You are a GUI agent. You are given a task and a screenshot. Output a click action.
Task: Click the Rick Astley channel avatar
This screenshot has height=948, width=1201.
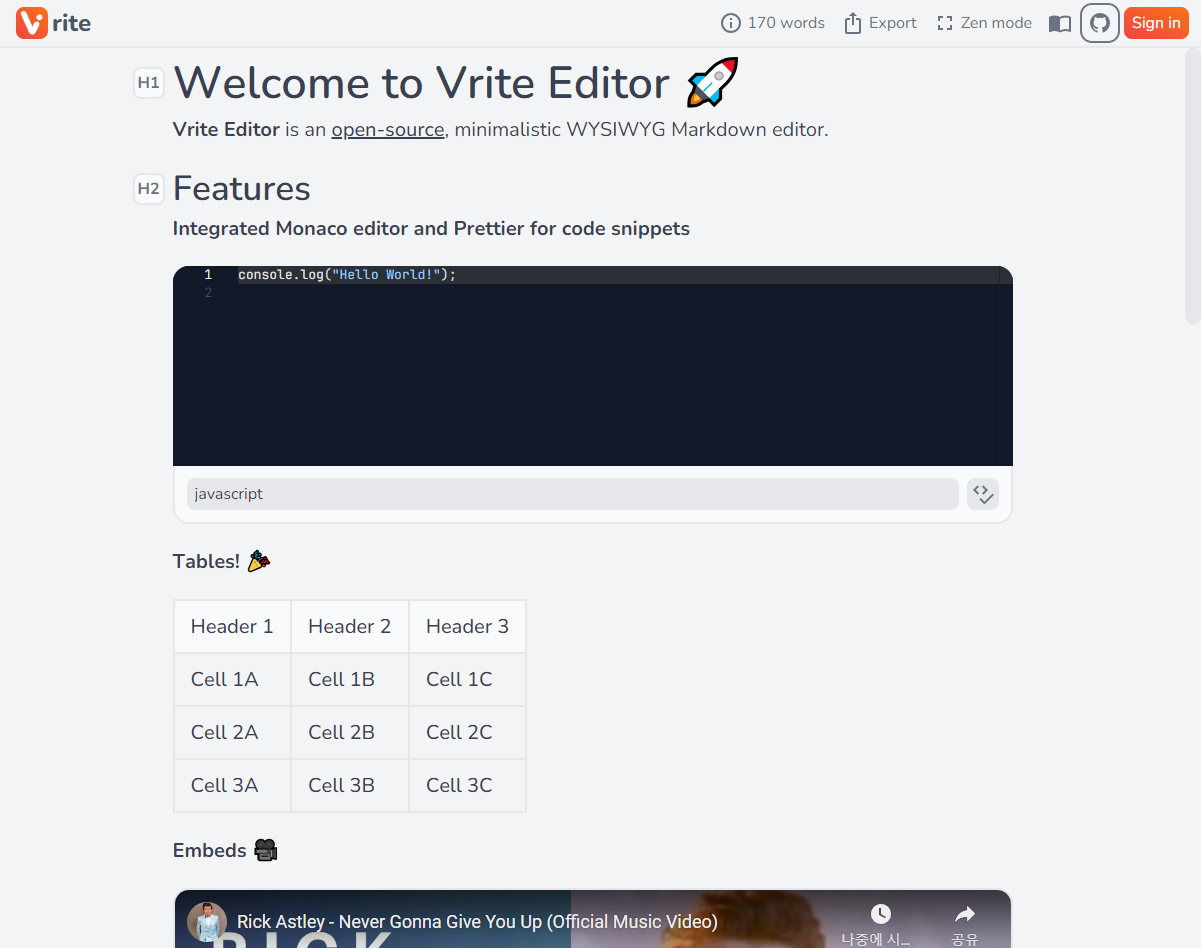pyautogui.click(x=206, y=921)
